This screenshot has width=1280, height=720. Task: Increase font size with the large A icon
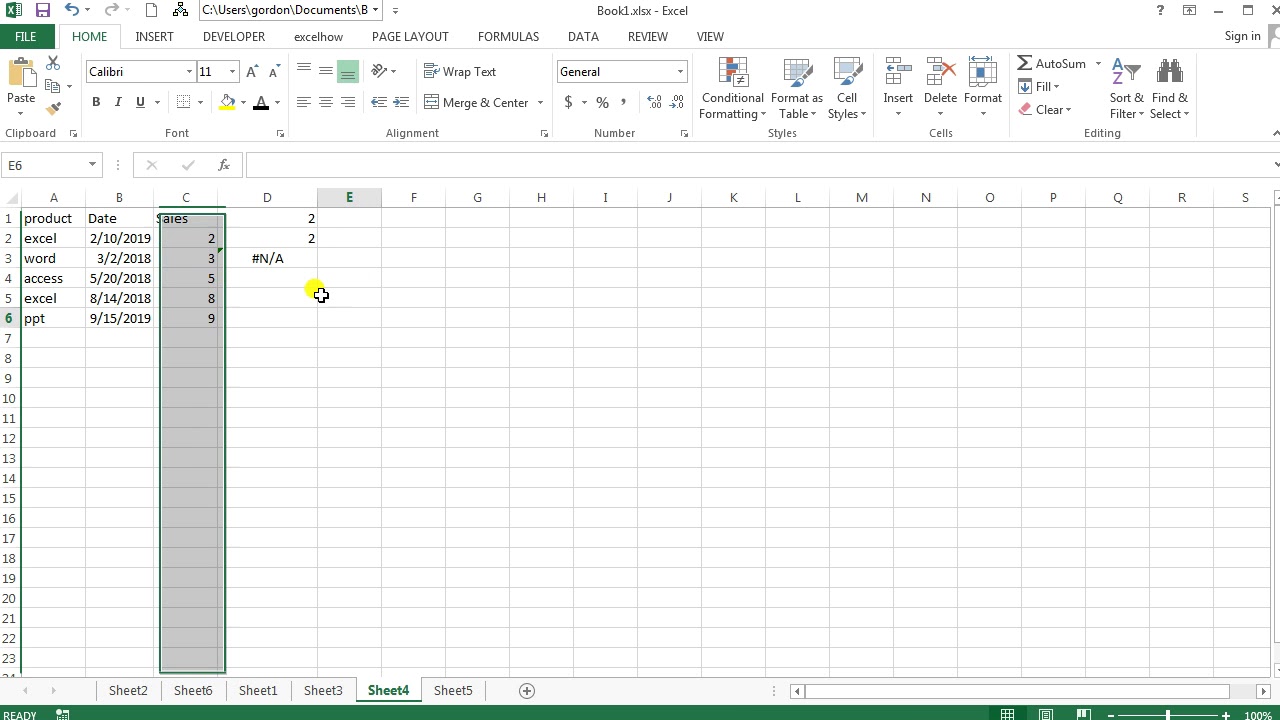point(252,71)
